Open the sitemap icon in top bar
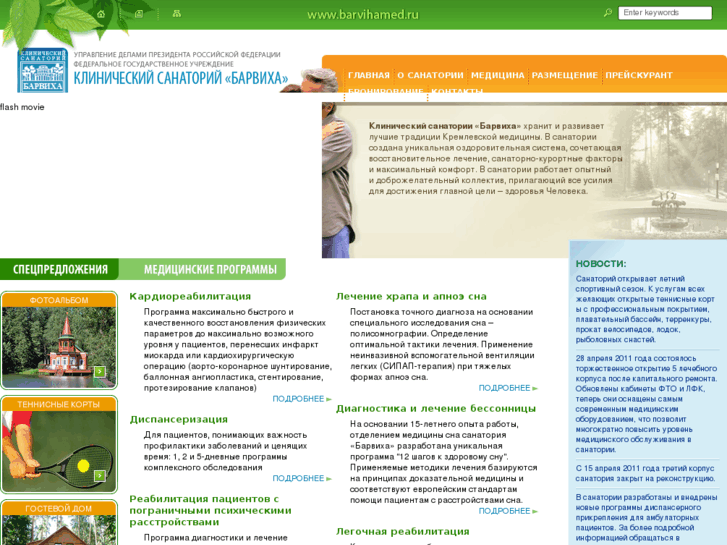This screenshot has height=545, width=727. (x=177, y=14)
